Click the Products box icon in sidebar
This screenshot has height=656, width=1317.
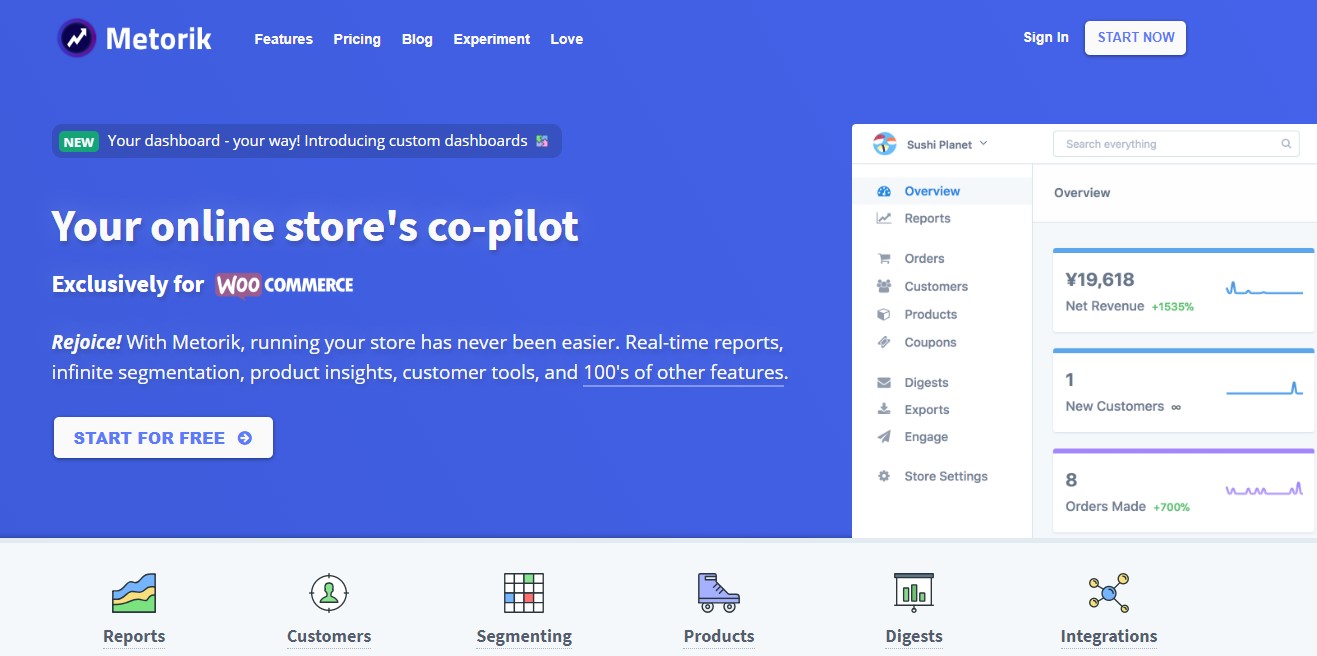click(884, 314)
